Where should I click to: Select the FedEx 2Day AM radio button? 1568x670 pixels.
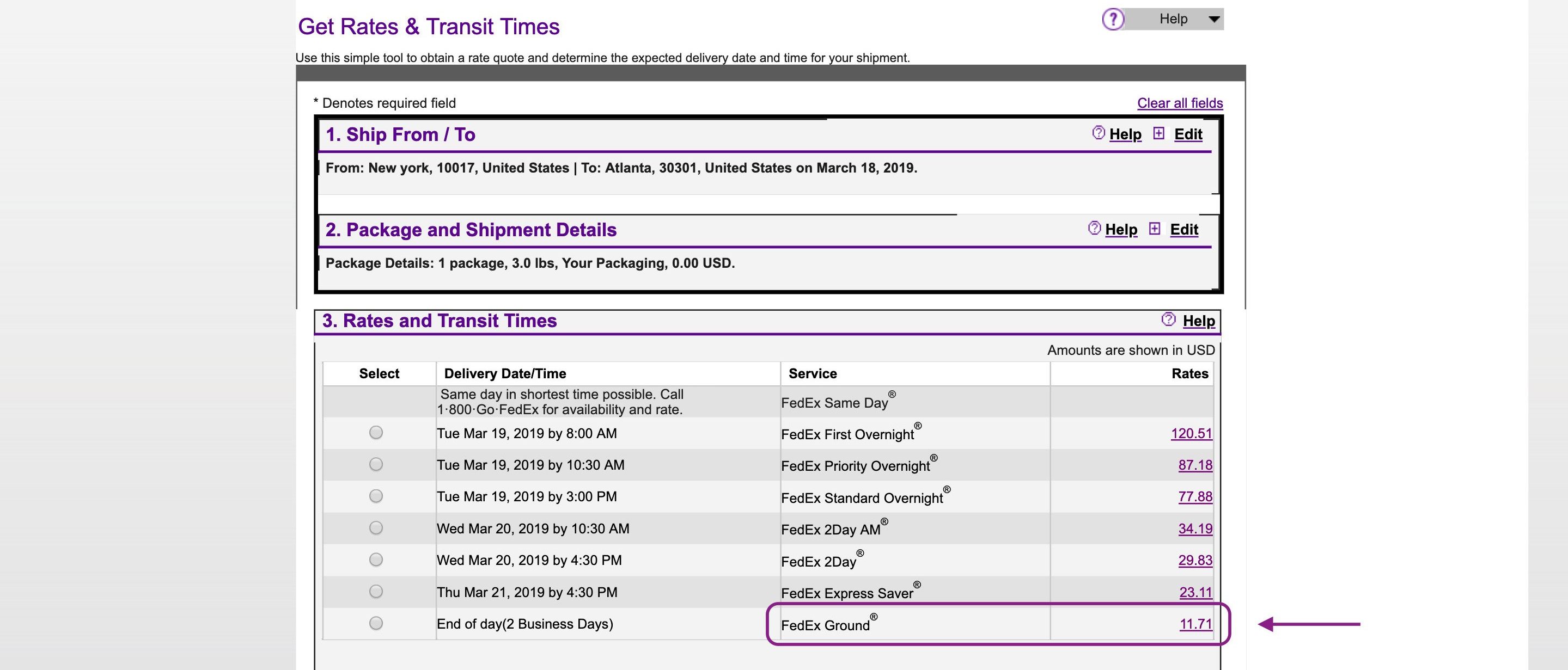[x=378, y=528]
